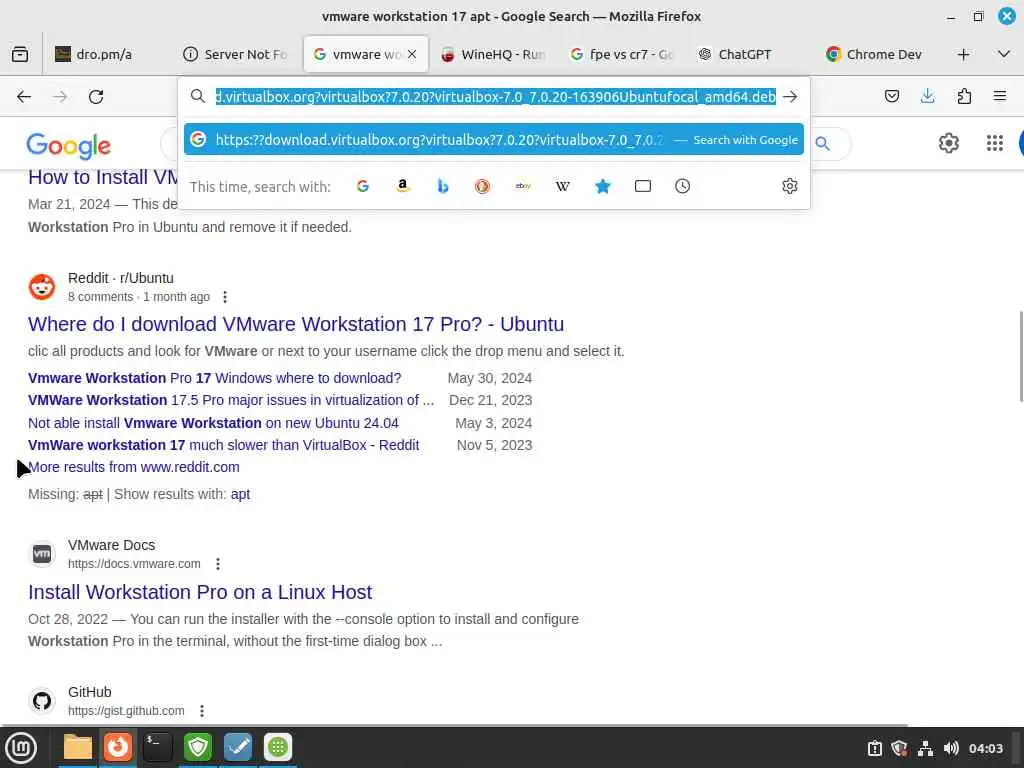Image resolution: width=1024 pixels, height=768 pixels.
Task: Click More results from www.reddit.com
Action: tap(134, 468)
